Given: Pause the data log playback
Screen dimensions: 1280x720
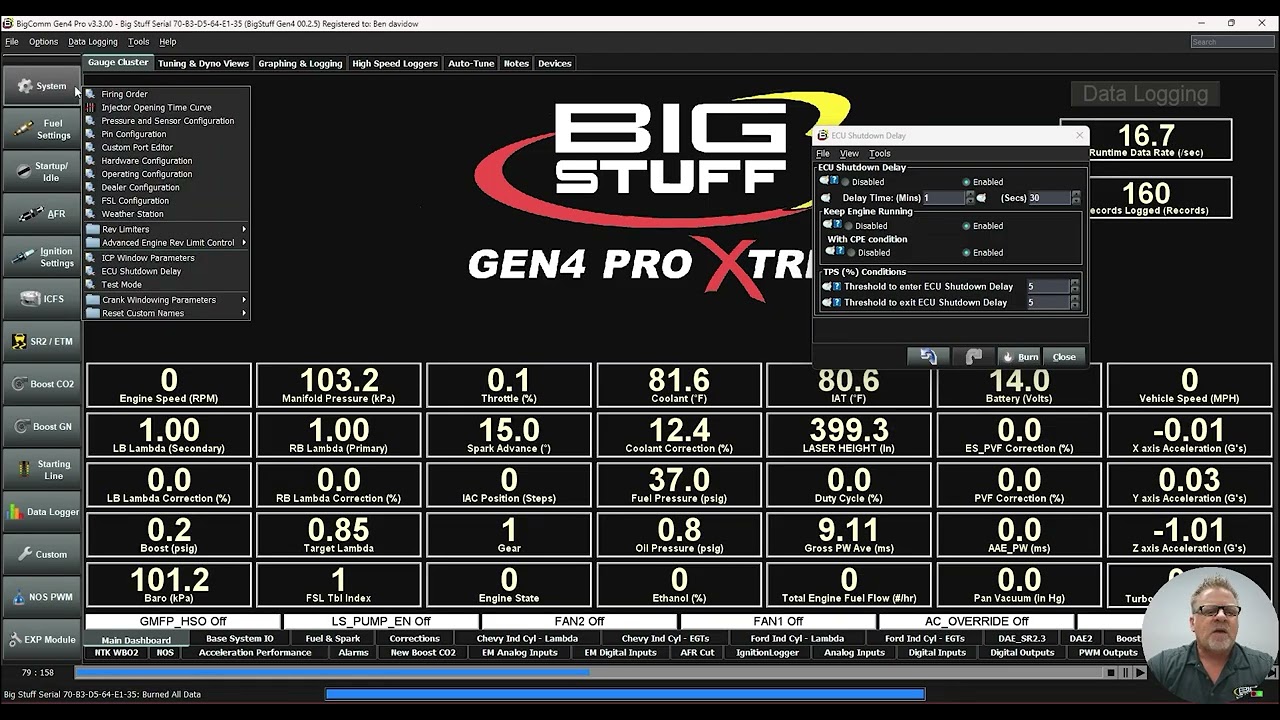Looking at the screenshot, I should click(1126, 673).
